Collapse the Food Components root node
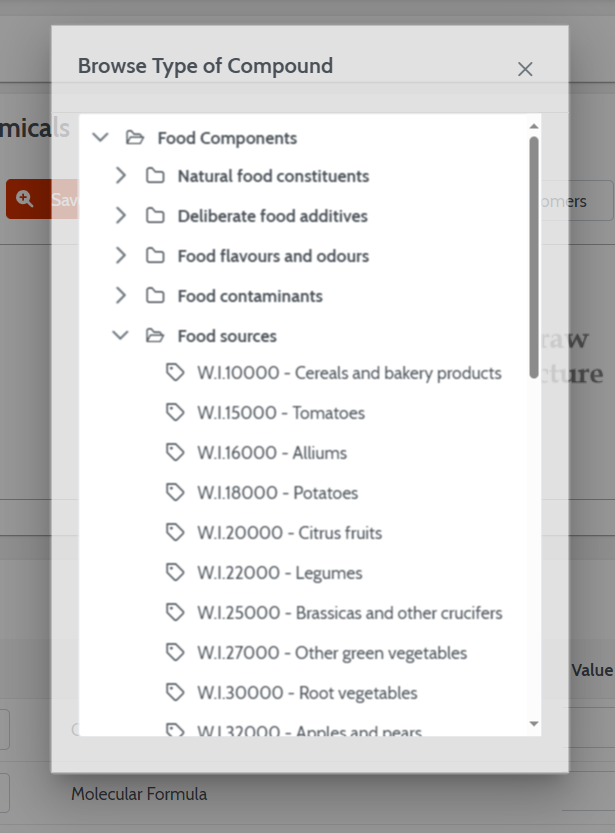The image size is (615, 833). 100,138
